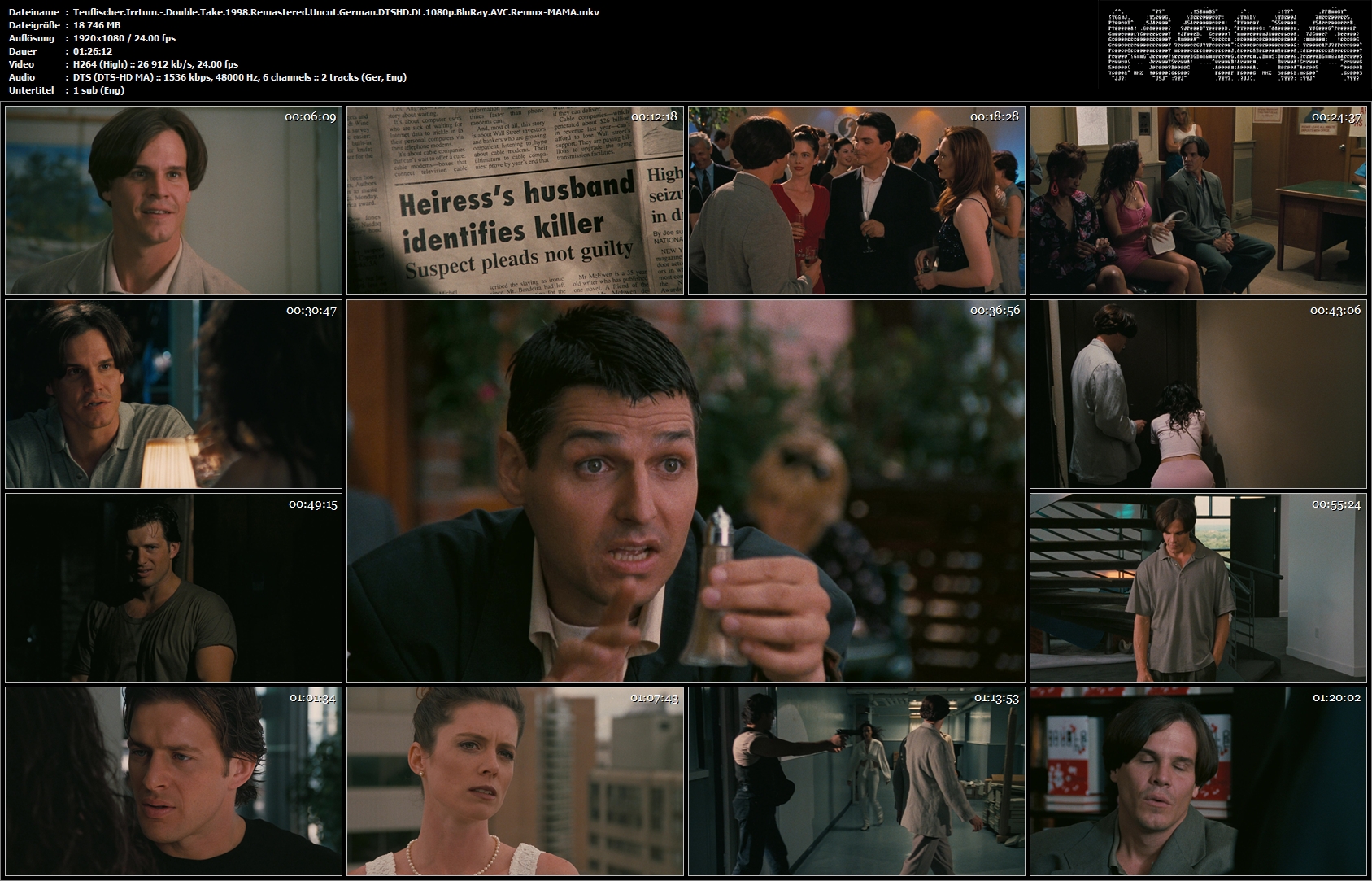
Task: Select the audio line starting with DTS (DTS-HD MA)
Action: pyautogui.click(x=239, y=77)
